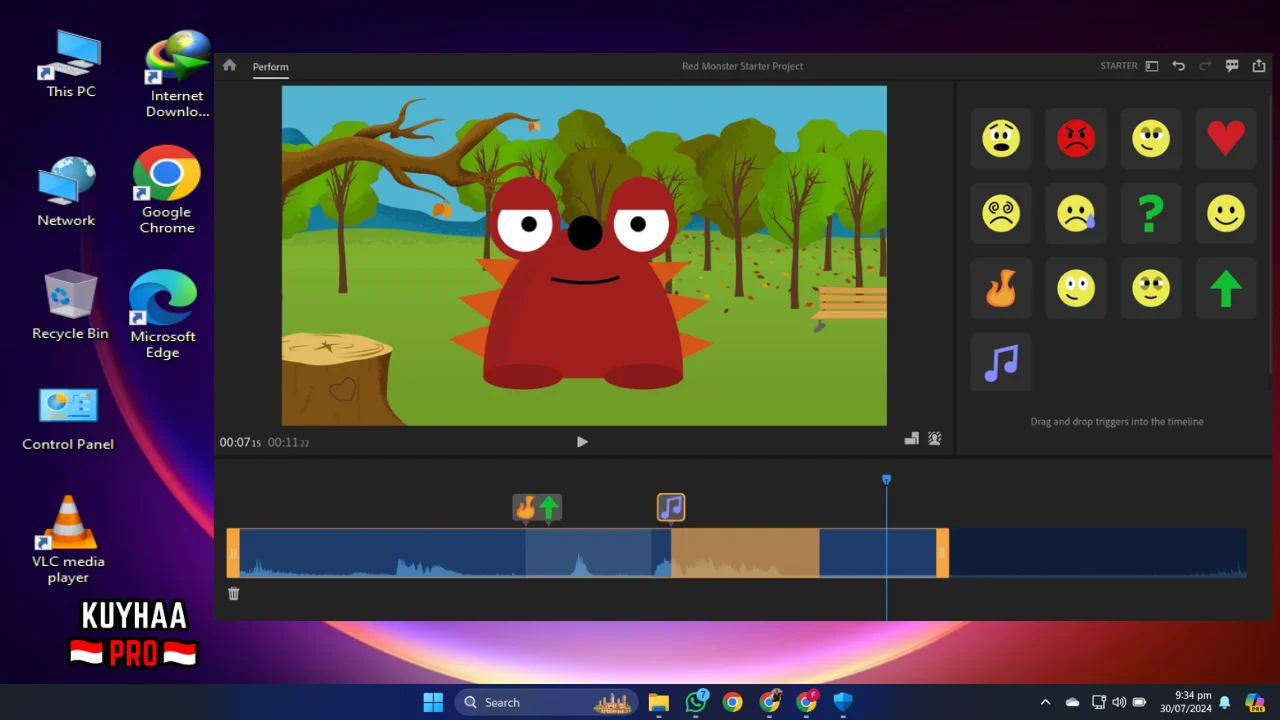
Task: Click the STARTER mode label
Action: [1119, 66]
